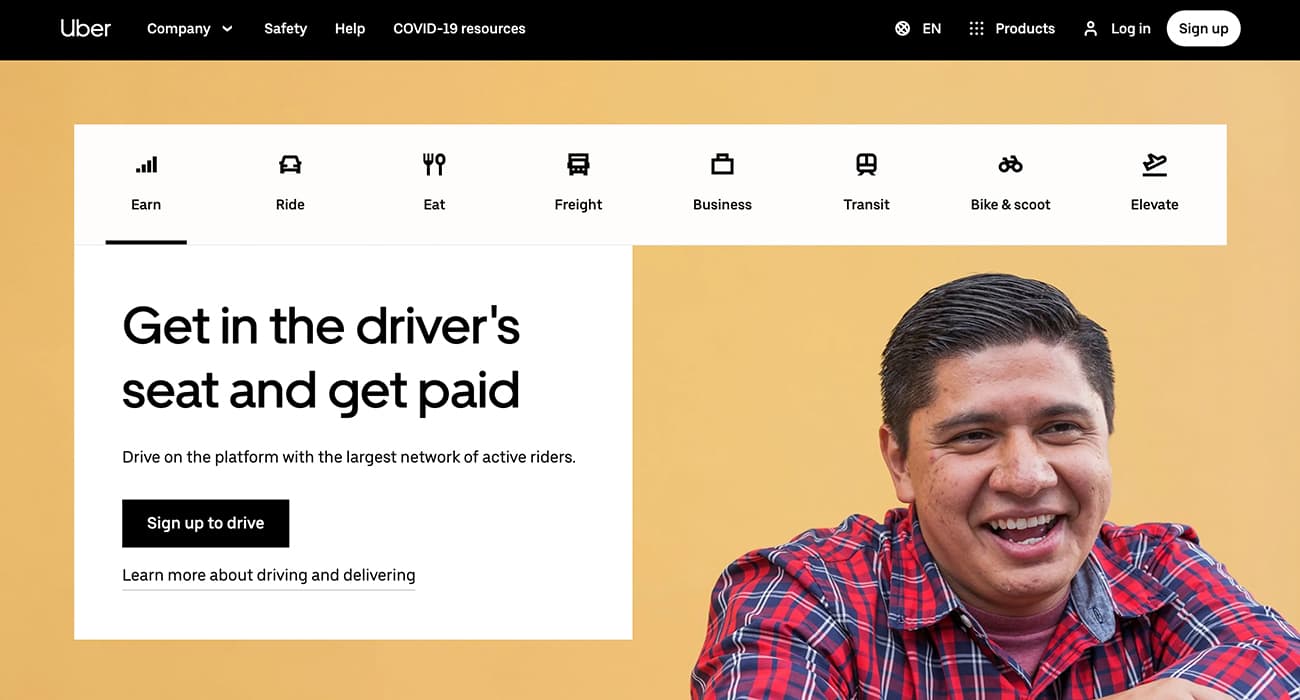Screen dimensions: 1300x700
Task: Click the Log in person icon
Action: [x=1090, y=28]
